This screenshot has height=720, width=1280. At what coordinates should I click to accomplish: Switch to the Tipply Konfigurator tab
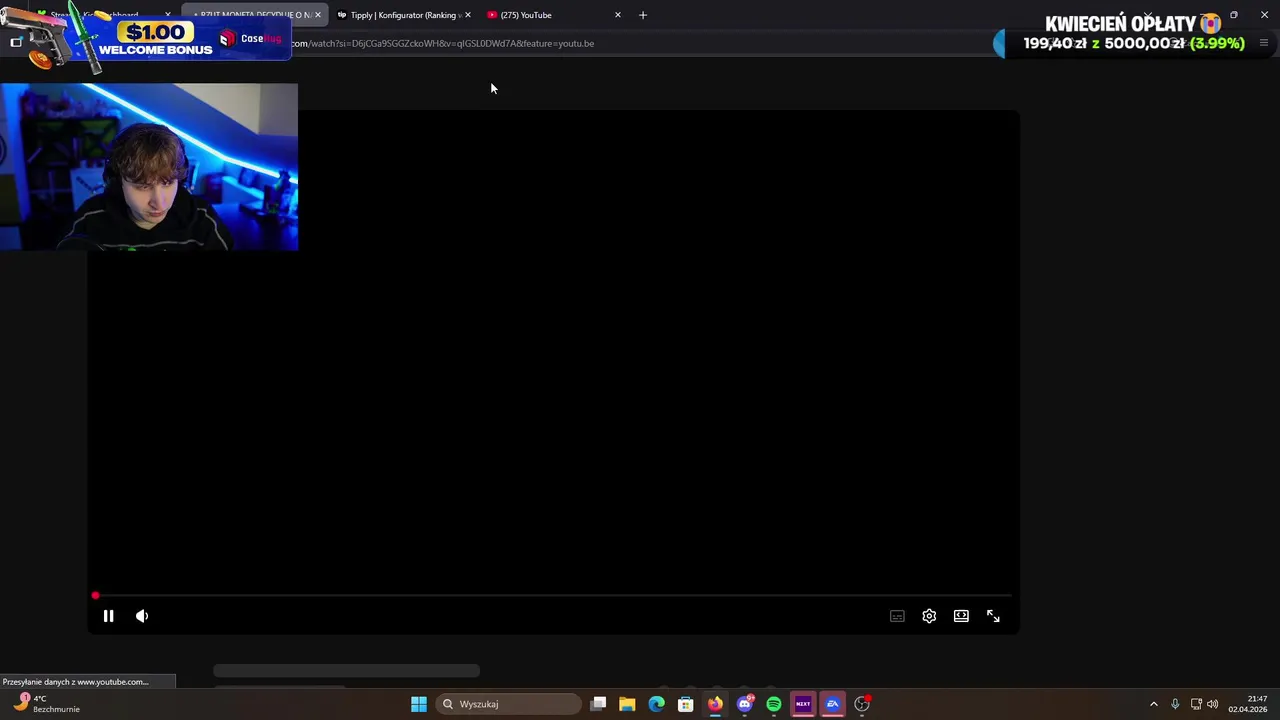point(403,15)
